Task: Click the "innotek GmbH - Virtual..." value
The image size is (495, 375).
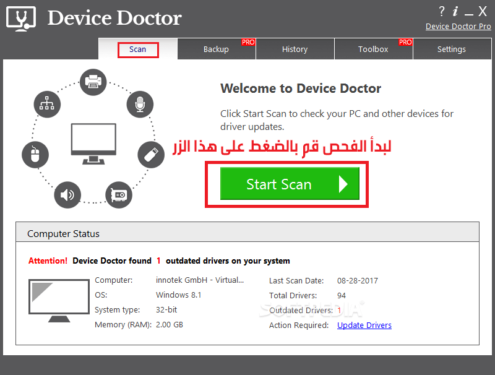Action: [x=200, y=280]
